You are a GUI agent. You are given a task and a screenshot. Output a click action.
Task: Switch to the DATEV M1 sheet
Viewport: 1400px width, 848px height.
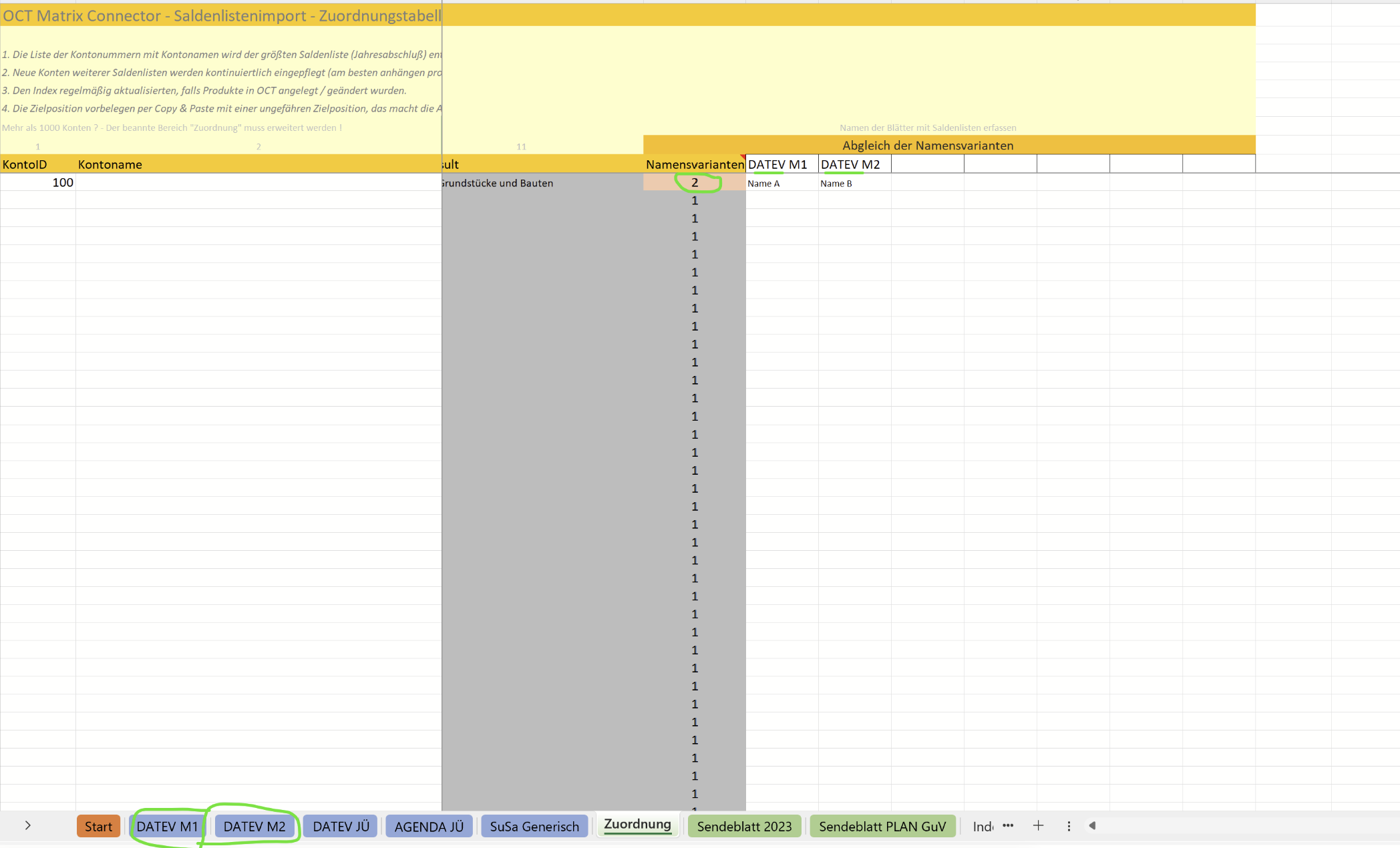coord(167,827)
